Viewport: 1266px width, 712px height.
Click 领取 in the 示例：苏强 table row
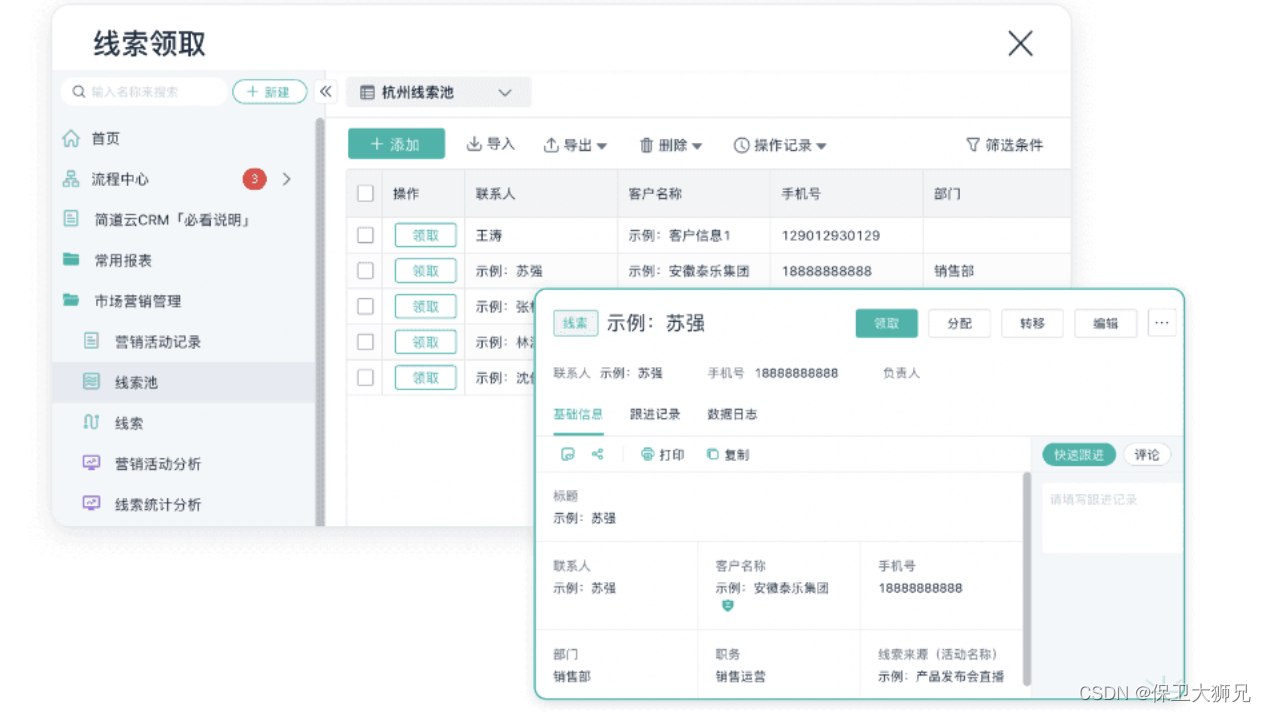point(426,270)
